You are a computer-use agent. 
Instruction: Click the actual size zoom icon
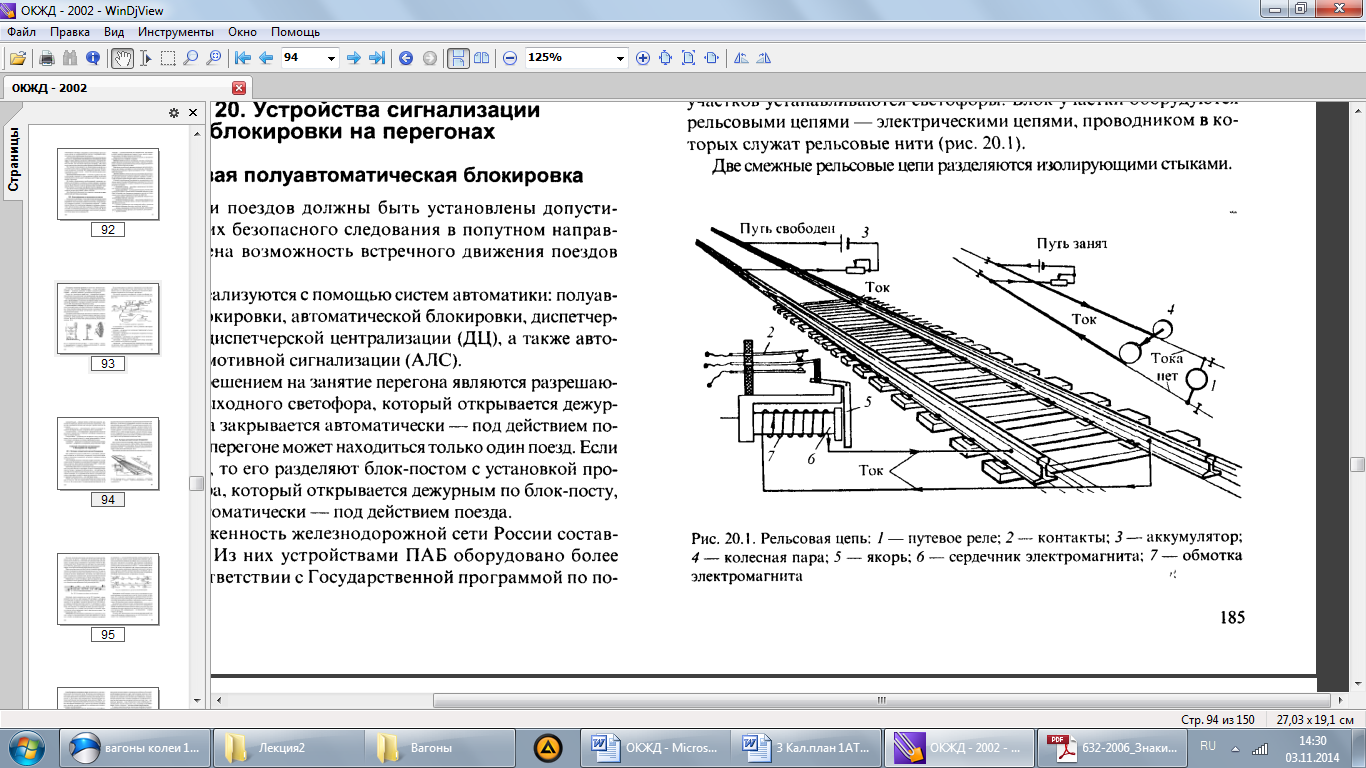(666, 58)
